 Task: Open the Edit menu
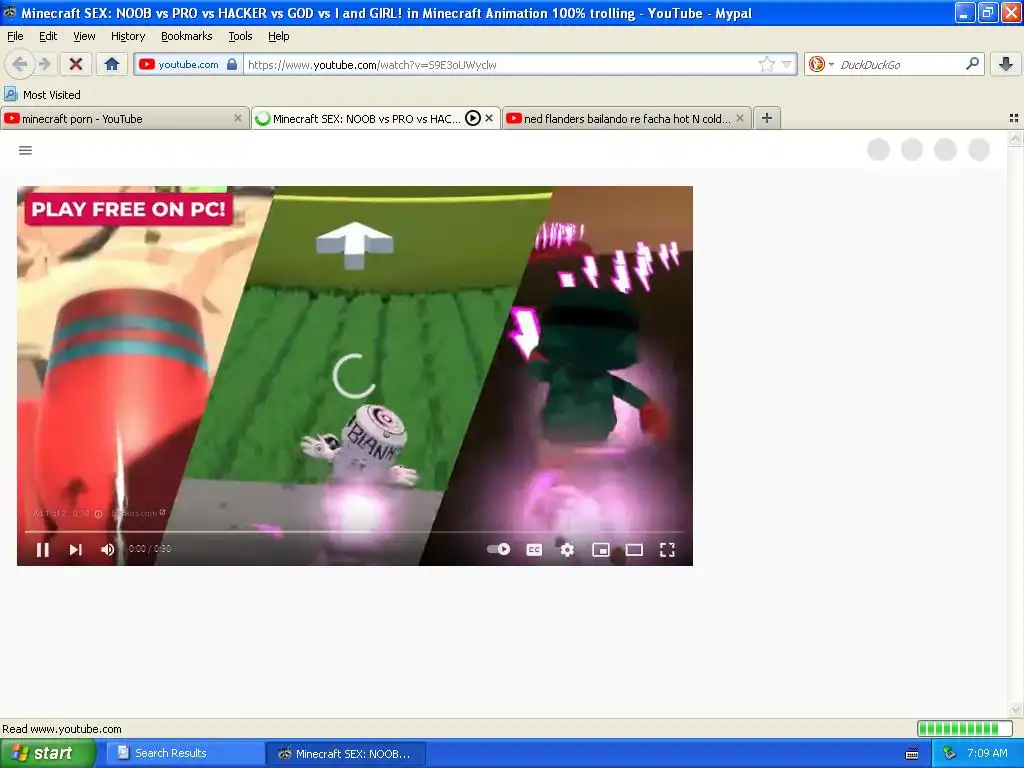(48, 36)
